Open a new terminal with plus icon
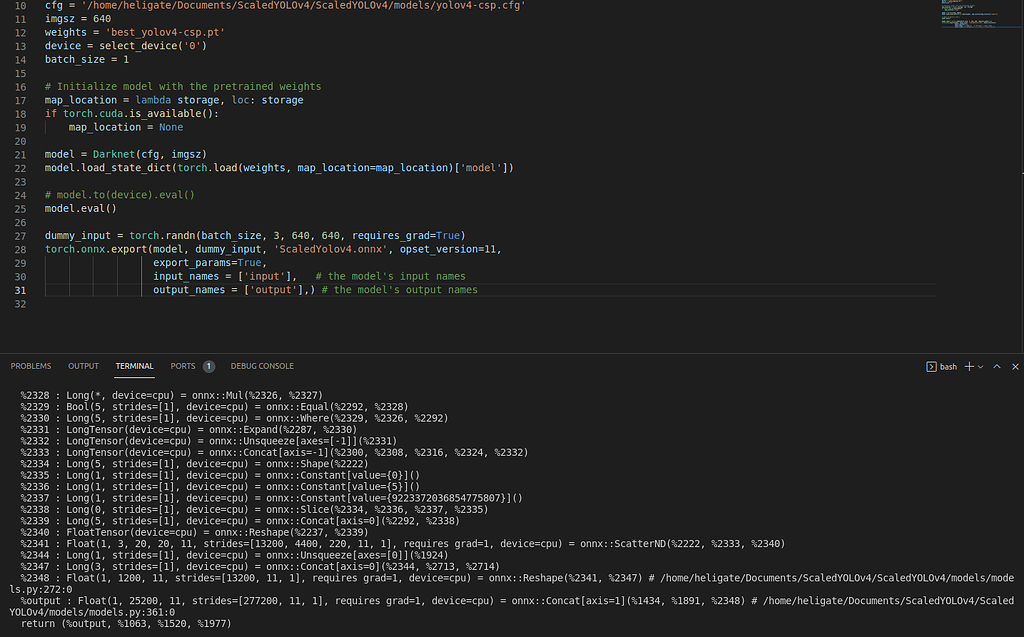The width and height of the screenshot is (1024, 637). (969, 367)
